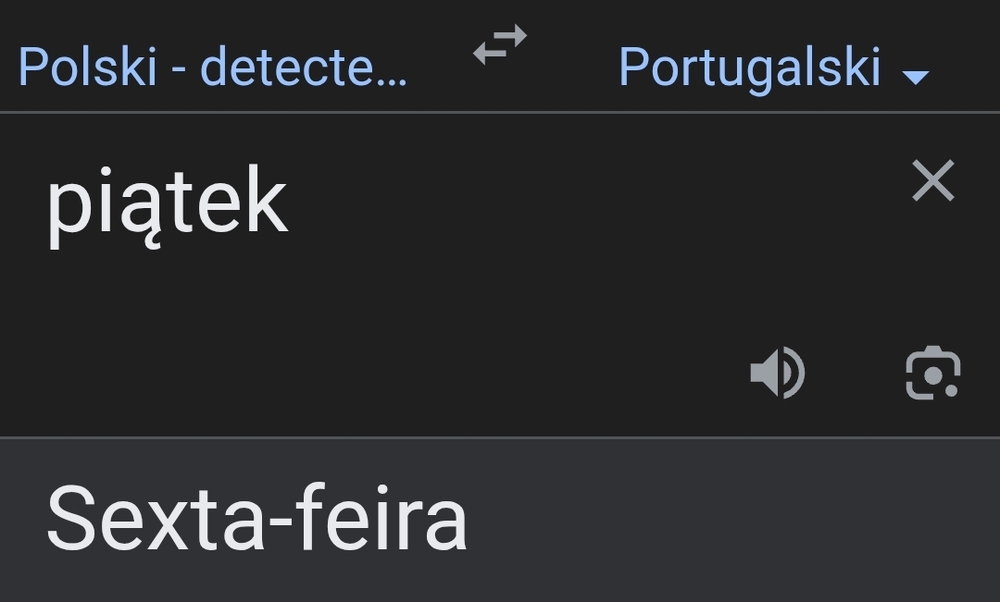Click the source word piątek
This screenshot has height=602, width=1000.
167,203
